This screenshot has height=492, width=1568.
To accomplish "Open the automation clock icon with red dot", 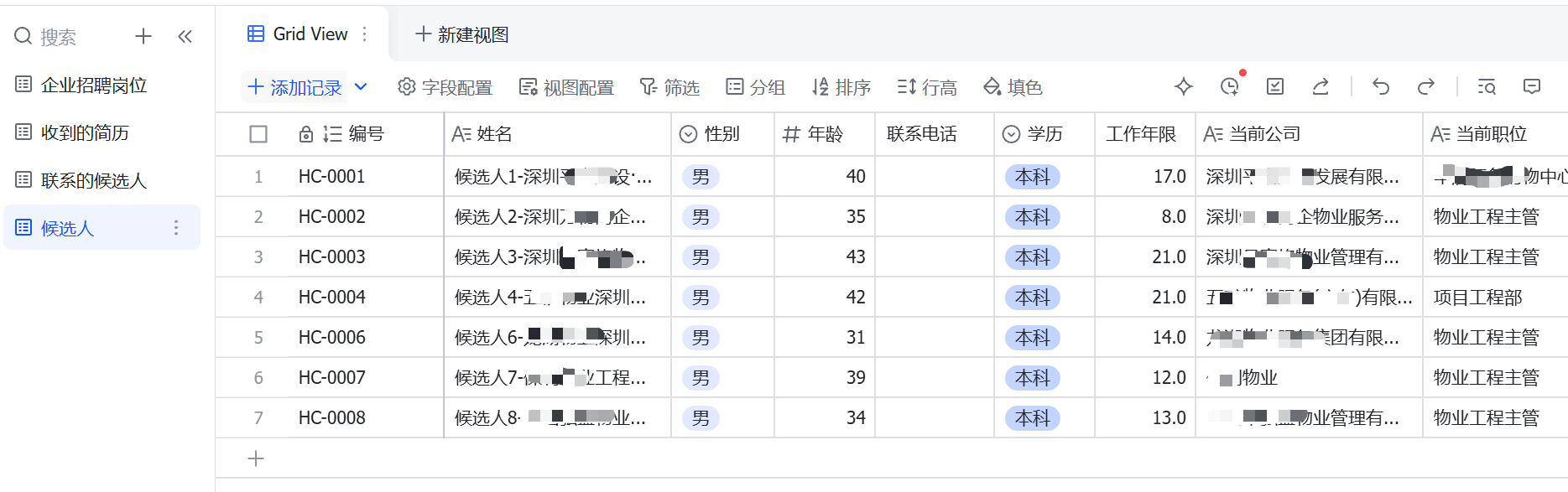I will (x=1230, y=86).
